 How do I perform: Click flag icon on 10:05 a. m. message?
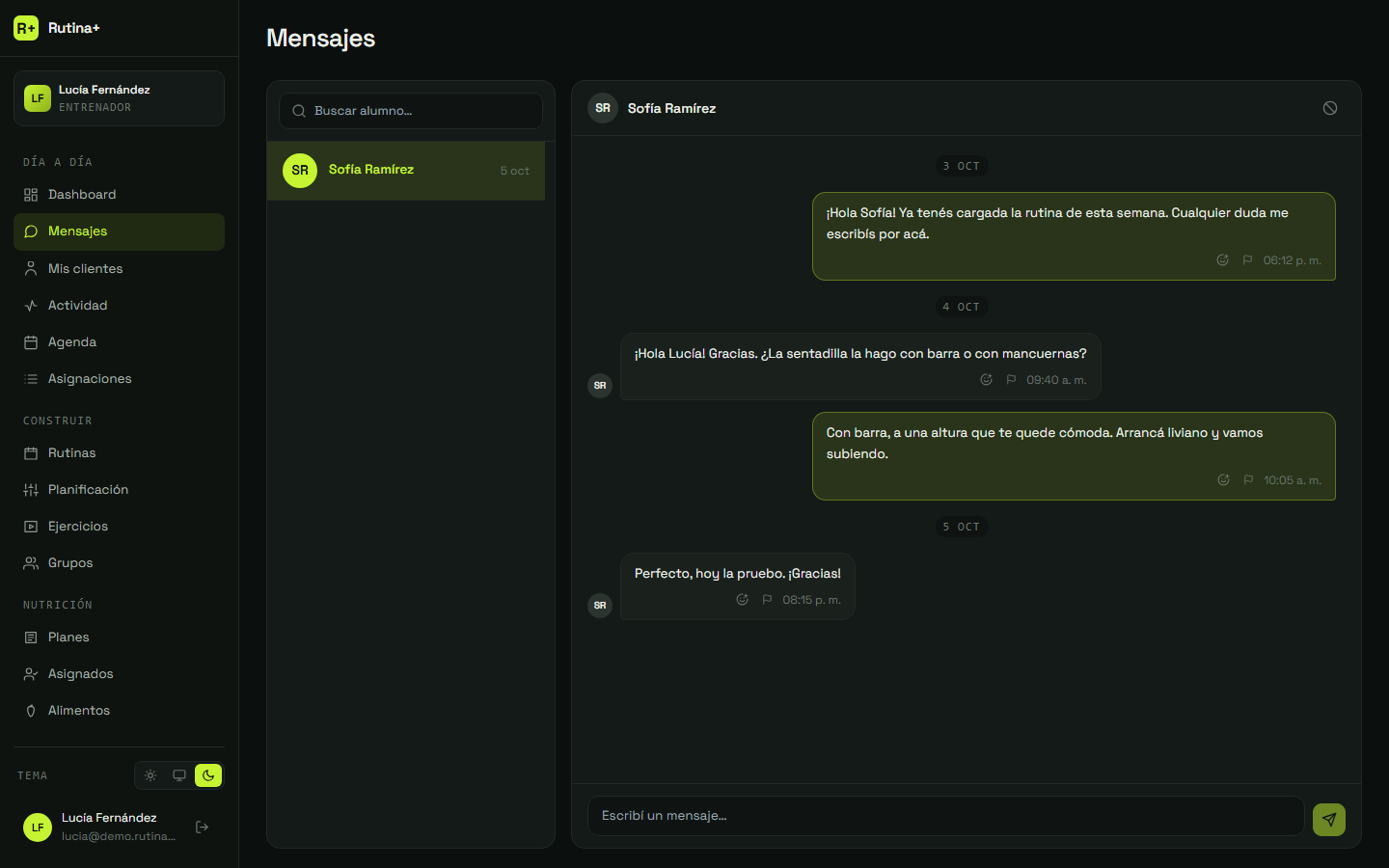pos(1248,480)
